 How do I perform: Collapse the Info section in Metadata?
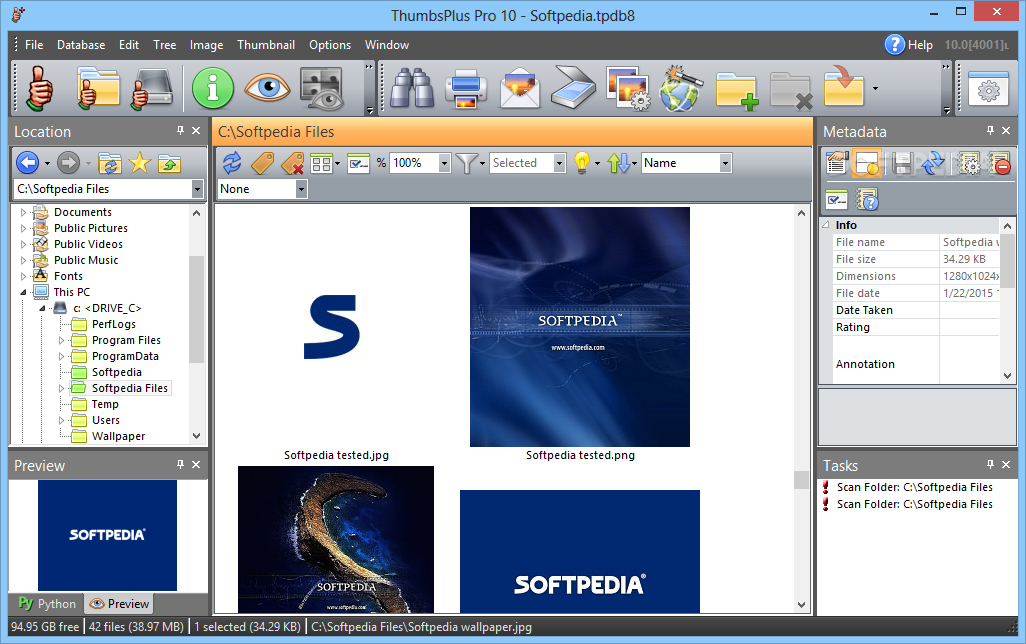pos(826,225)
